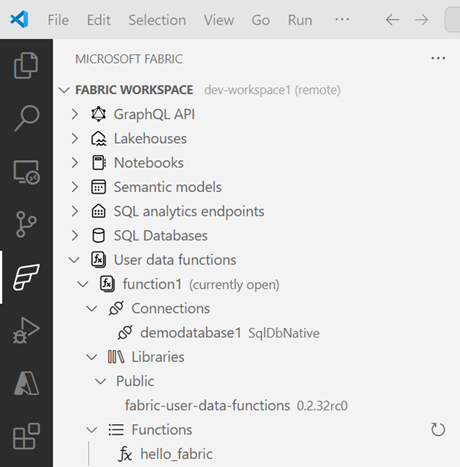
Task: Open the Remote Explorer icon
Action: [26, 172]
